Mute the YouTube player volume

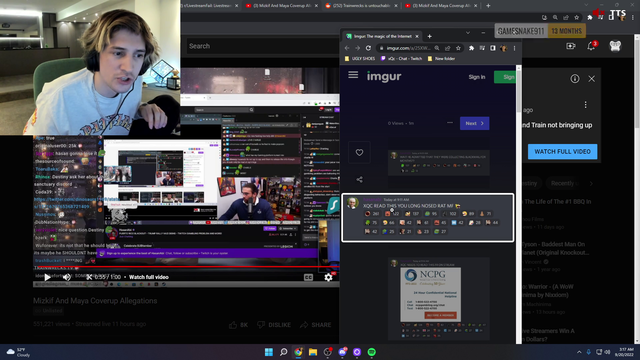(x=67, y=277)
